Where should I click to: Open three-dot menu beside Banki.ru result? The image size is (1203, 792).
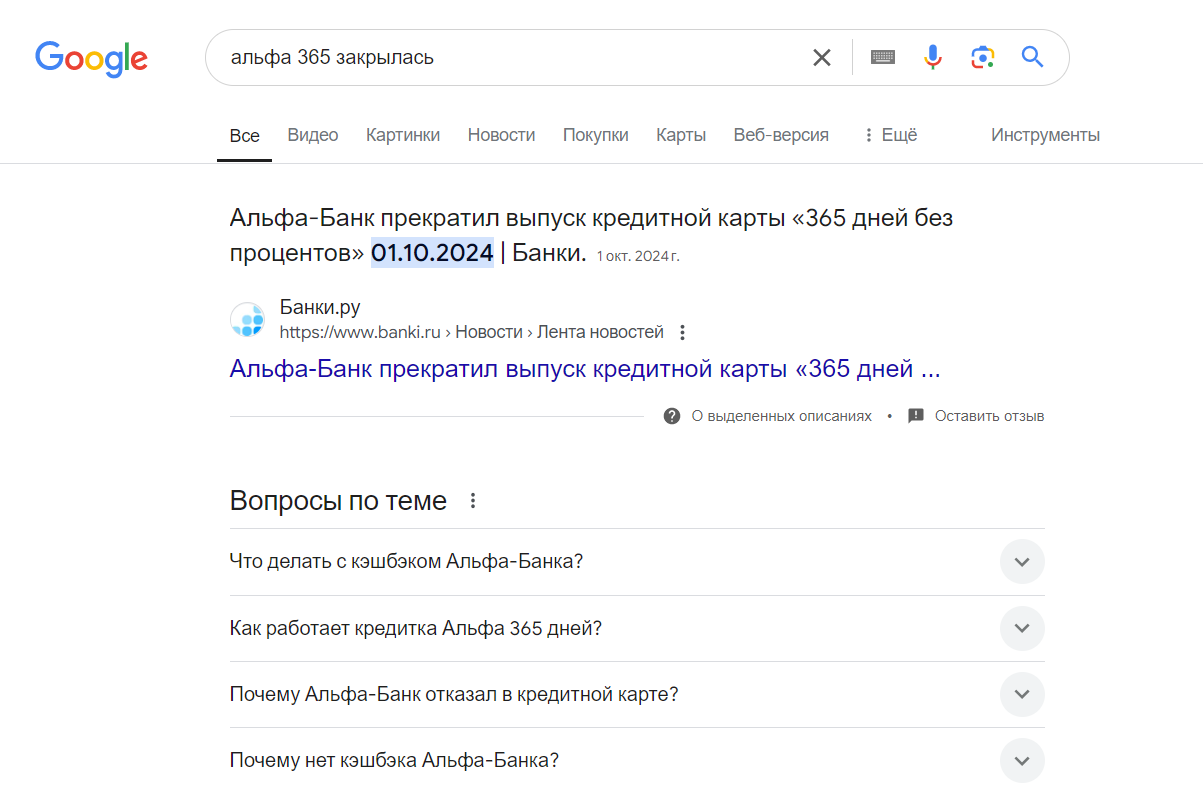point(683,332)
